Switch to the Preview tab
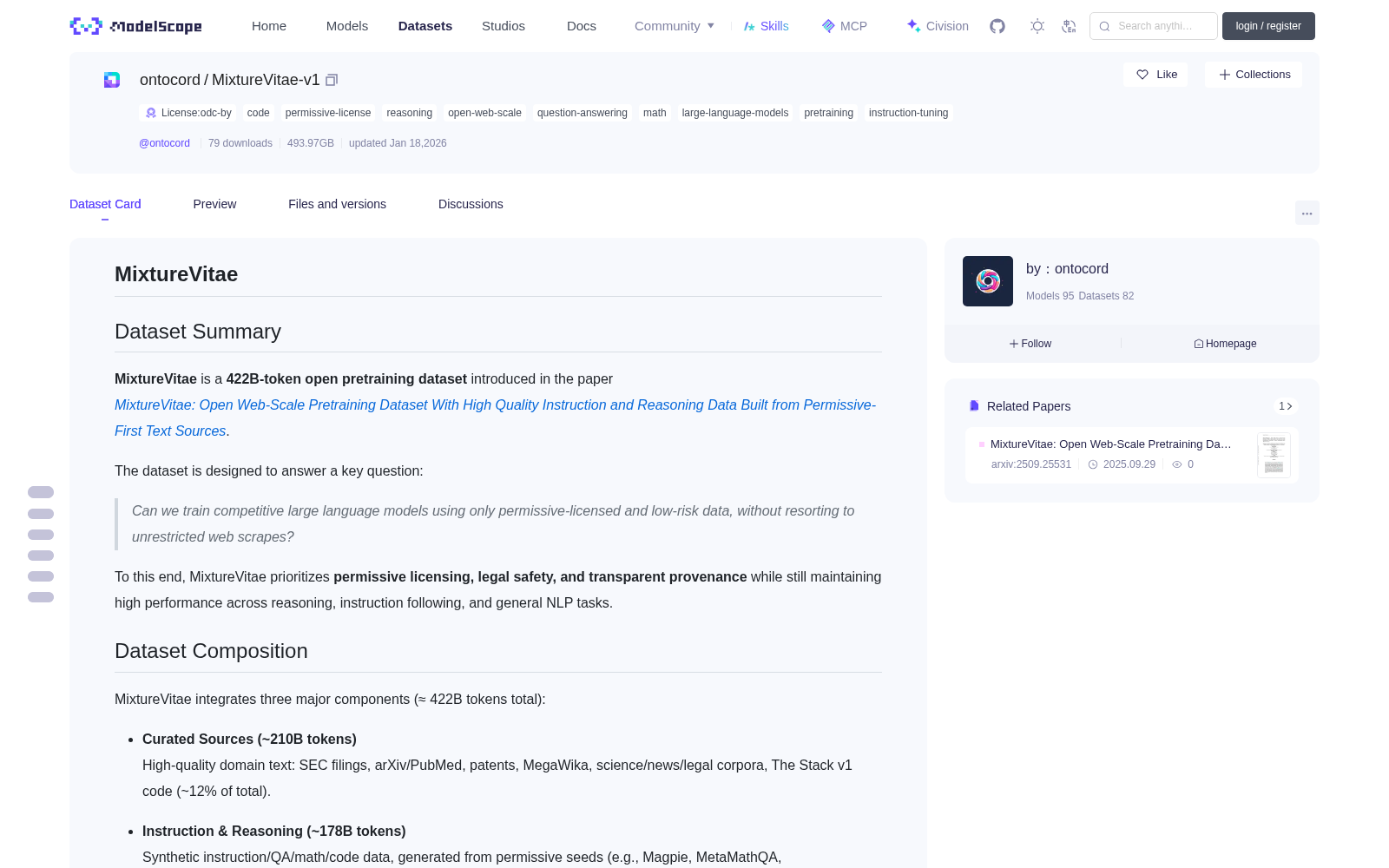This screenshot has height=868, width=1389. point(214,204)
